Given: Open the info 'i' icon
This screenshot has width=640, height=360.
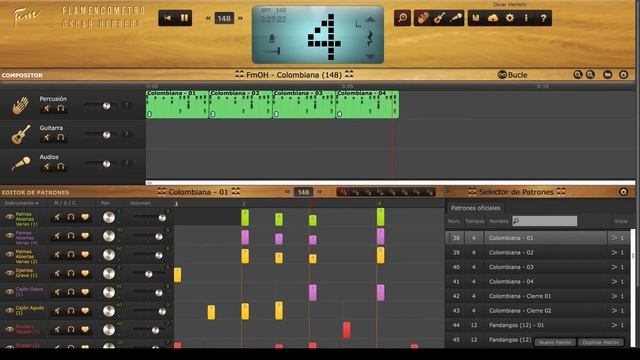Looking at the screenshot, I should [x=526, y=18].
